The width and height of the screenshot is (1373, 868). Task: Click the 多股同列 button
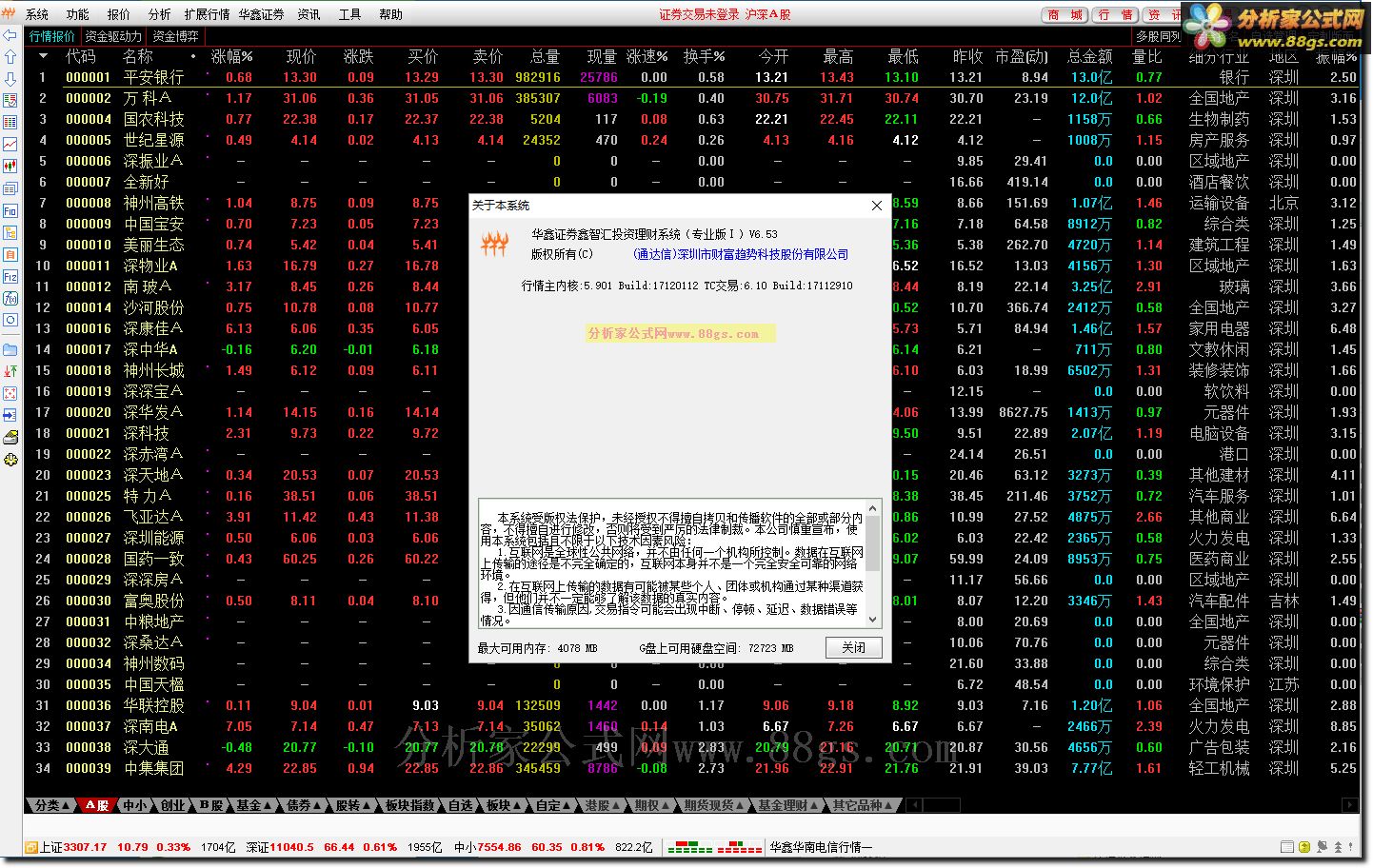pos(1157,36)
